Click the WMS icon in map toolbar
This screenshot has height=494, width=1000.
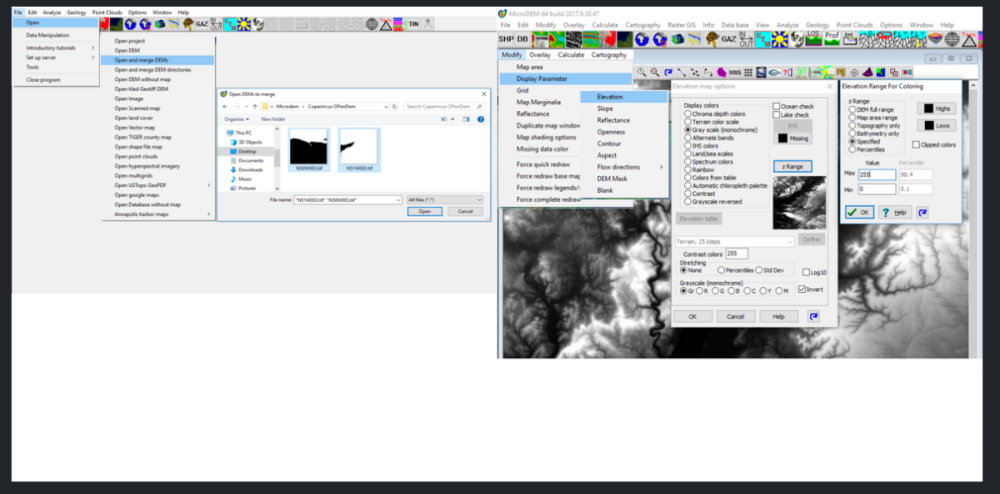click(x=735, y=72)
